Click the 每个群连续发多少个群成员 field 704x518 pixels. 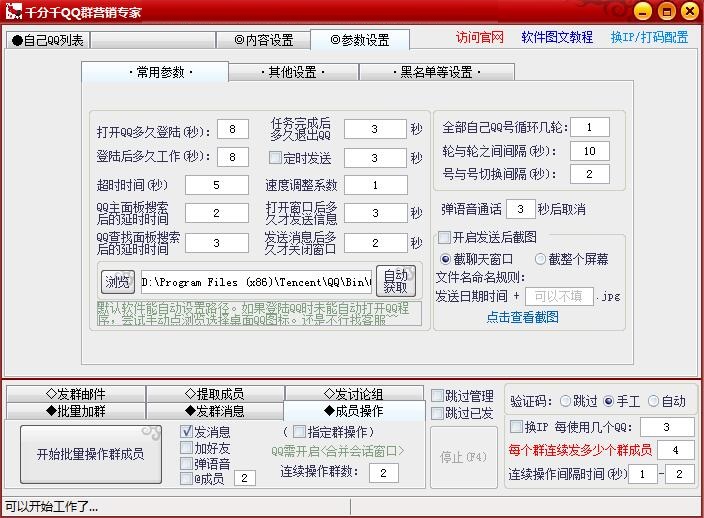coord(675,450)
